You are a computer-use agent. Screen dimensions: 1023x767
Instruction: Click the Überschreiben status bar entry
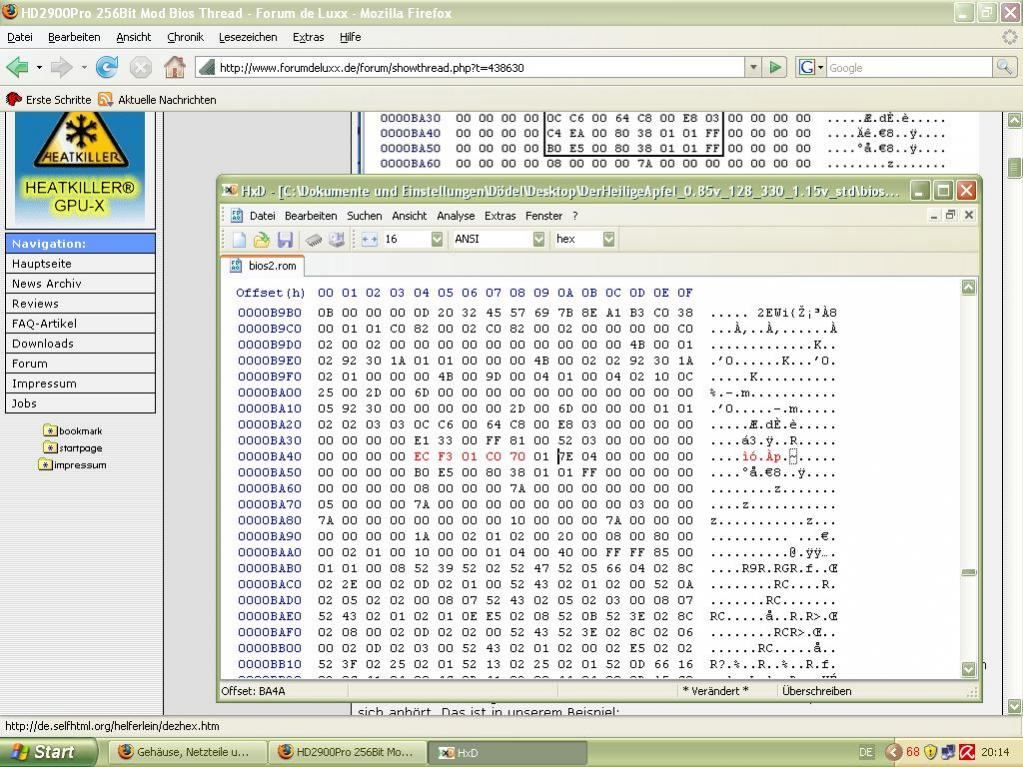pyautogui.click(x=816, y=691)
